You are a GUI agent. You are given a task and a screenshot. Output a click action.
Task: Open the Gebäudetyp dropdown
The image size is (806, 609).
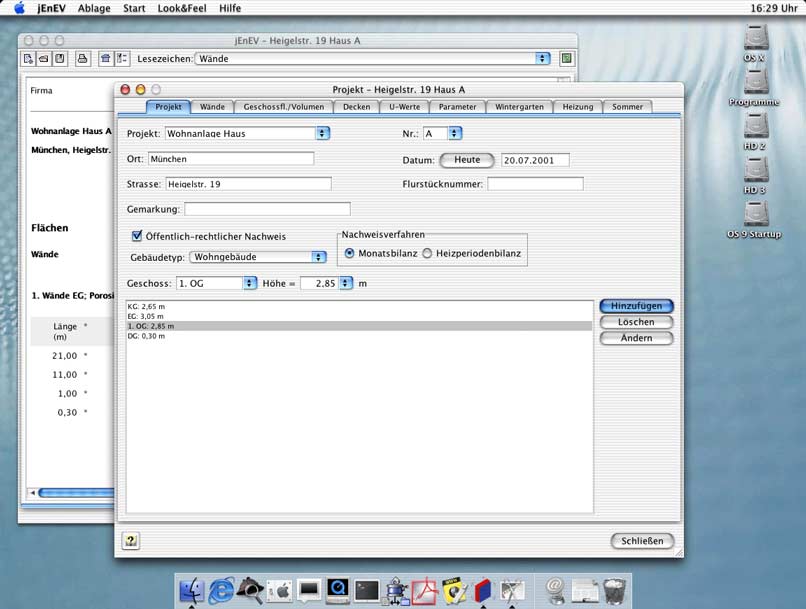258,257
